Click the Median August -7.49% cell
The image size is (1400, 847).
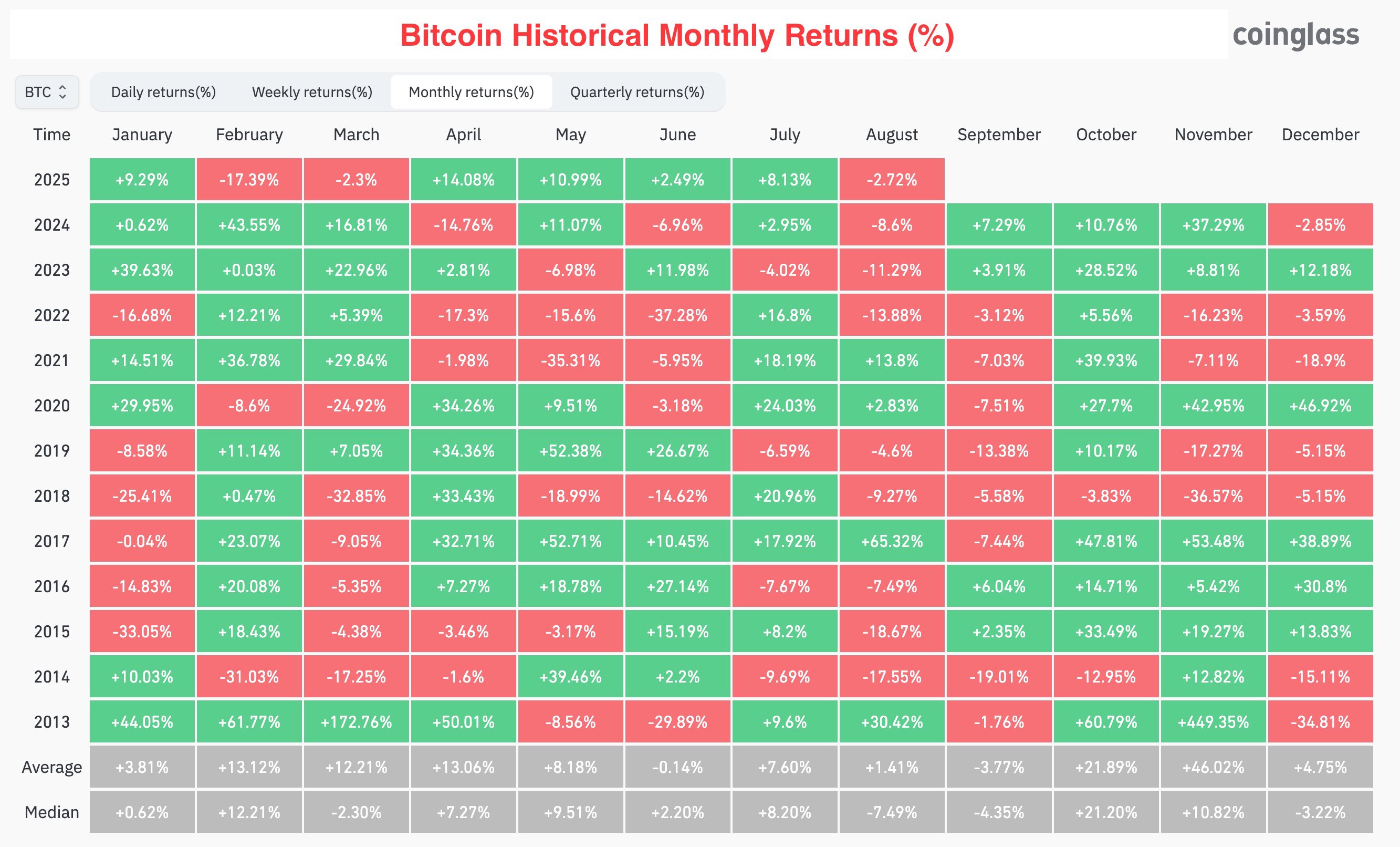tap(892, 812)
